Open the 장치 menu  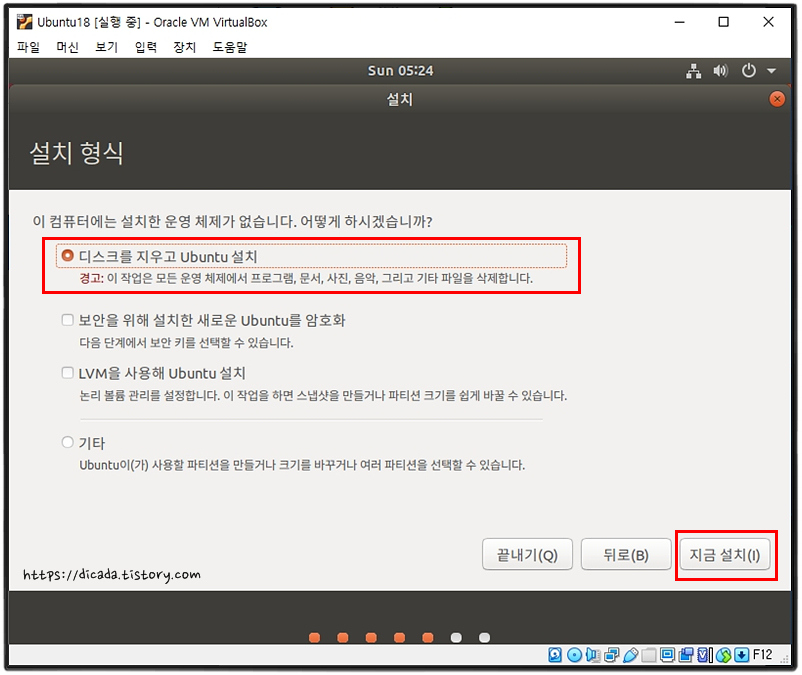185,47
